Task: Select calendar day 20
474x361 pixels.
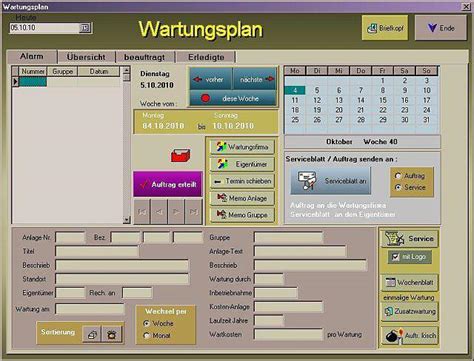Action: 339,110
